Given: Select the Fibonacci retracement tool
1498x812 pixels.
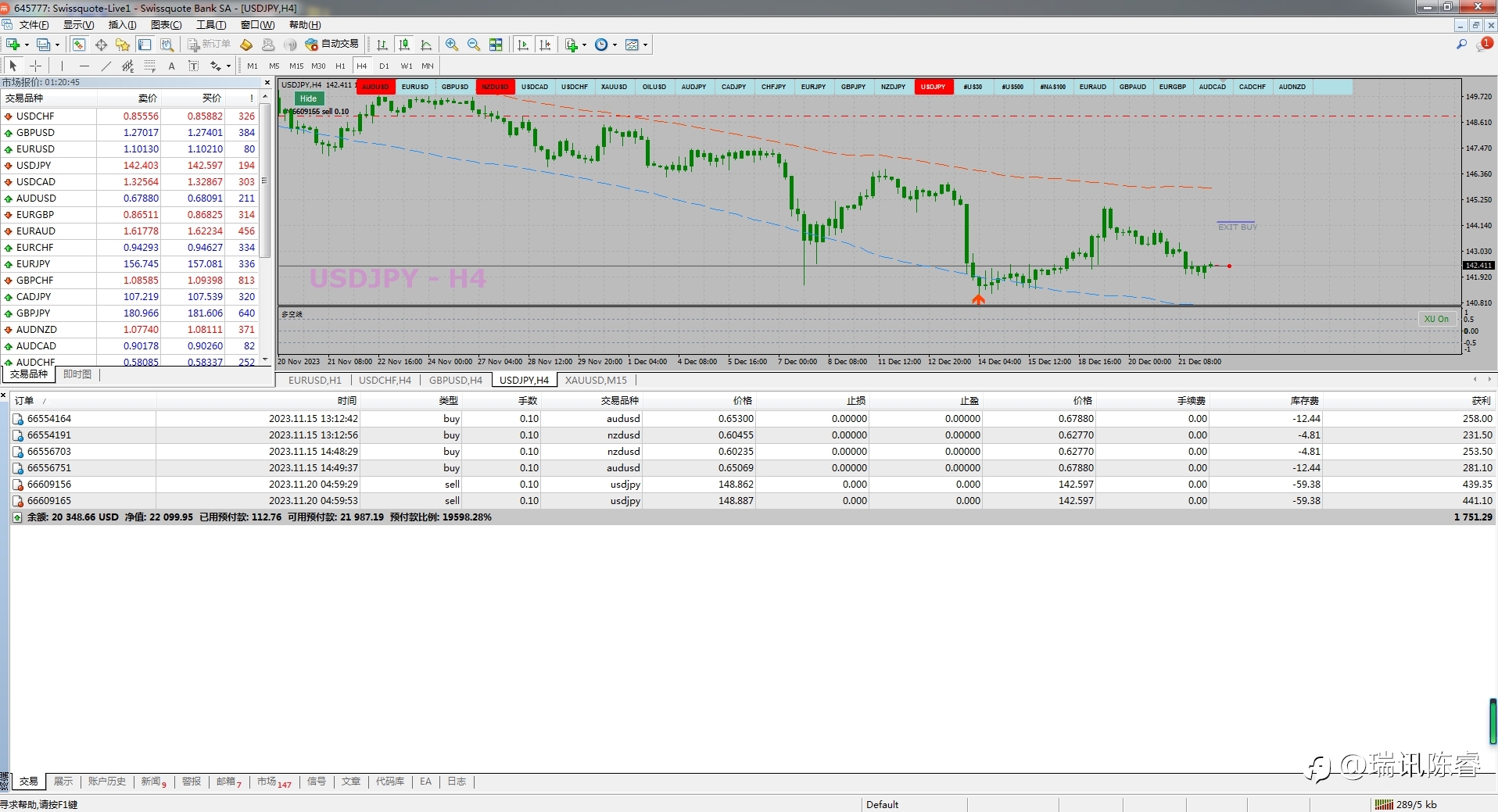Looking at the screenshot, I should tap(150, 66).
